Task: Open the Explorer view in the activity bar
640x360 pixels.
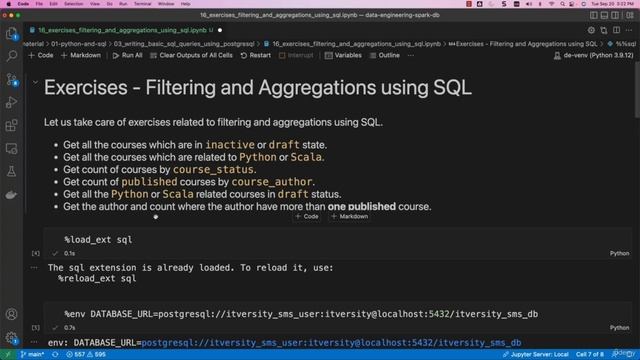Action: click(x=11, y=33)
